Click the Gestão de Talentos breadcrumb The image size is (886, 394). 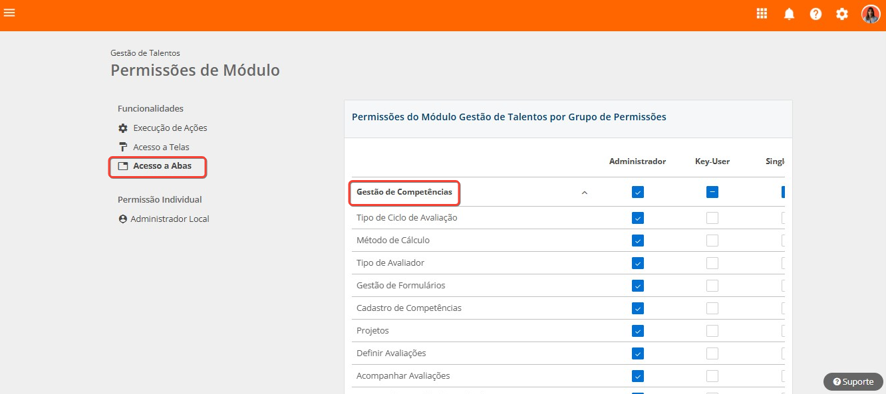tap(145, 53)
